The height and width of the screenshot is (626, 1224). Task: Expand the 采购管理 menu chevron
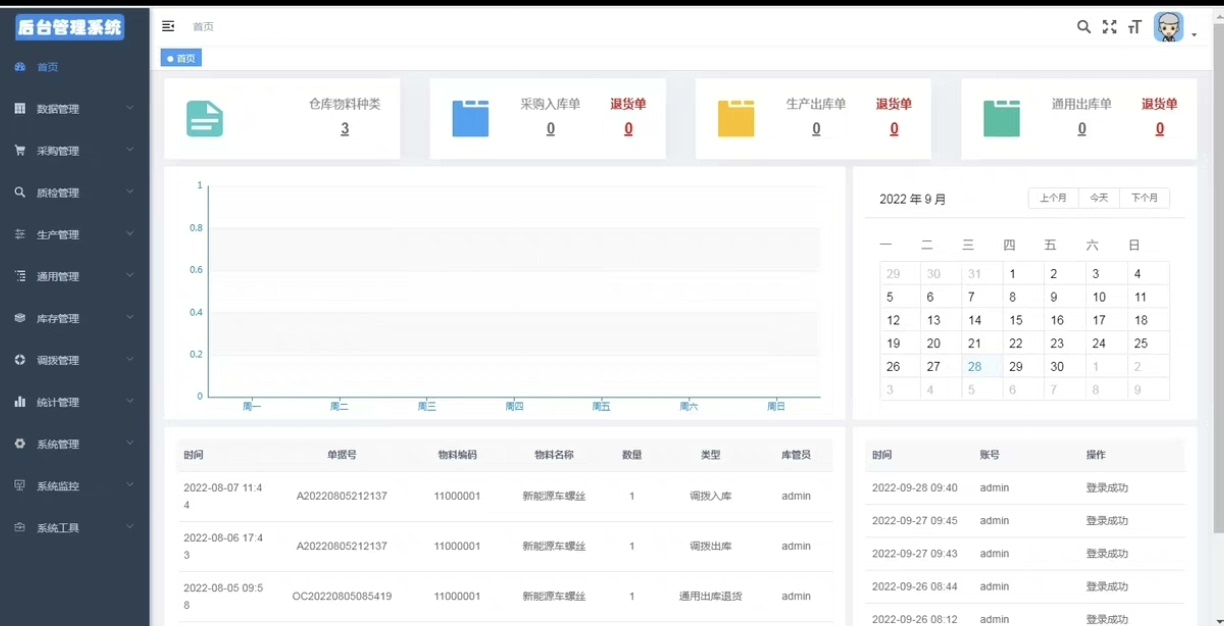point(130,150)
